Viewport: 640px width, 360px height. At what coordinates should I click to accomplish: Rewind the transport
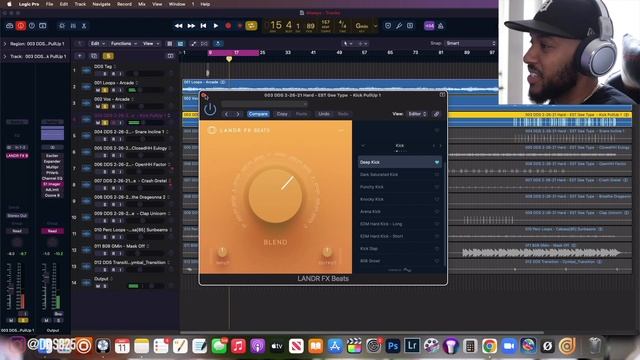(x=178, y=26)
